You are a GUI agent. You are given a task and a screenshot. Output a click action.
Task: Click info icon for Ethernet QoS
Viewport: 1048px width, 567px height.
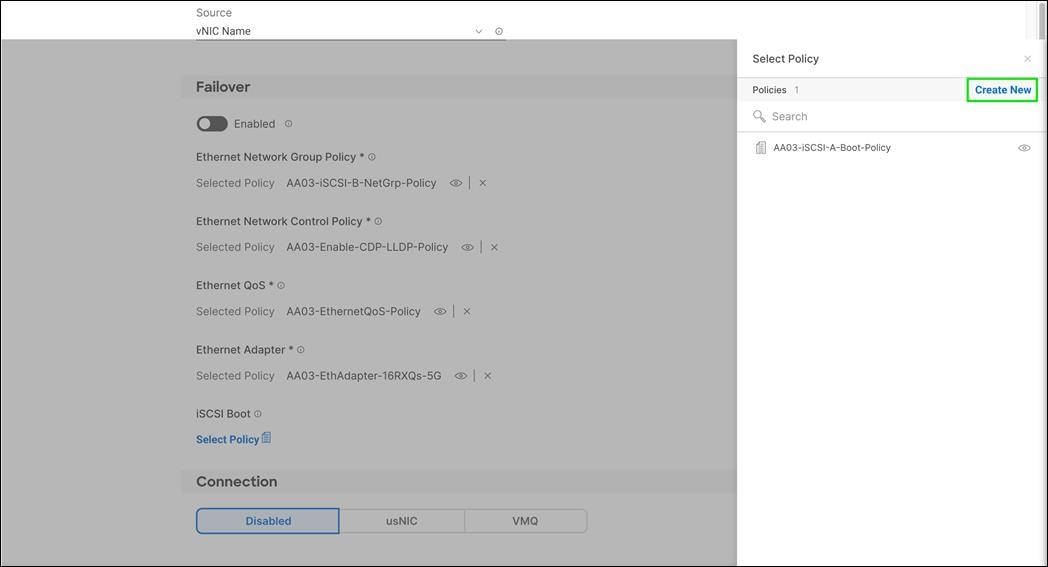pos(281,286)
